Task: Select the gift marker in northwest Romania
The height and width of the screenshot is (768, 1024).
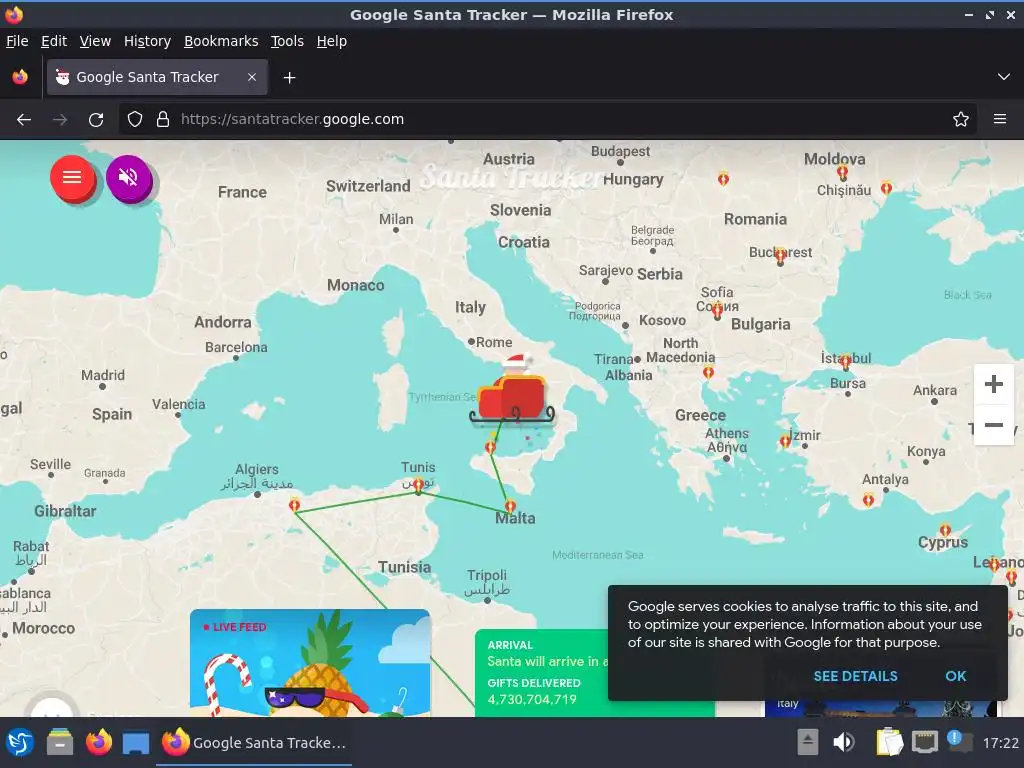Action: (x=723, y=179)
